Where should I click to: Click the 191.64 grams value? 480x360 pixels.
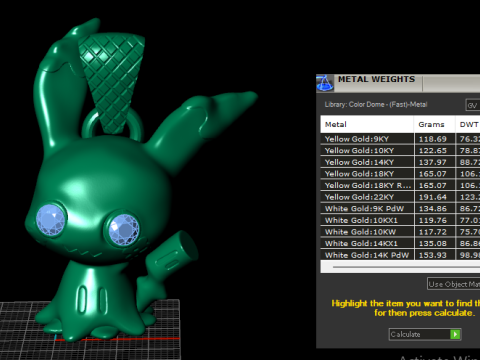point(432,197)
